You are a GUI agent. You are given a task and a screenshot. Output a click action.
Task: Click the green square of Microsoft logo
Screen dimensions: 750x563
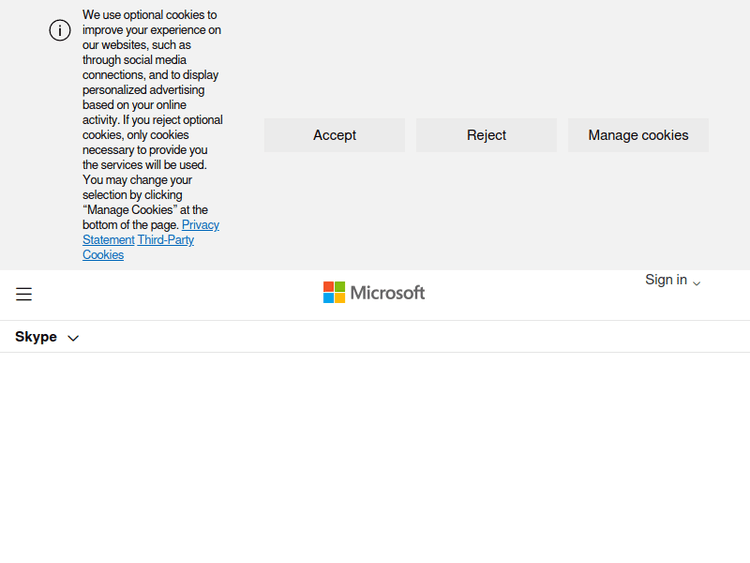tap(340, 286)
